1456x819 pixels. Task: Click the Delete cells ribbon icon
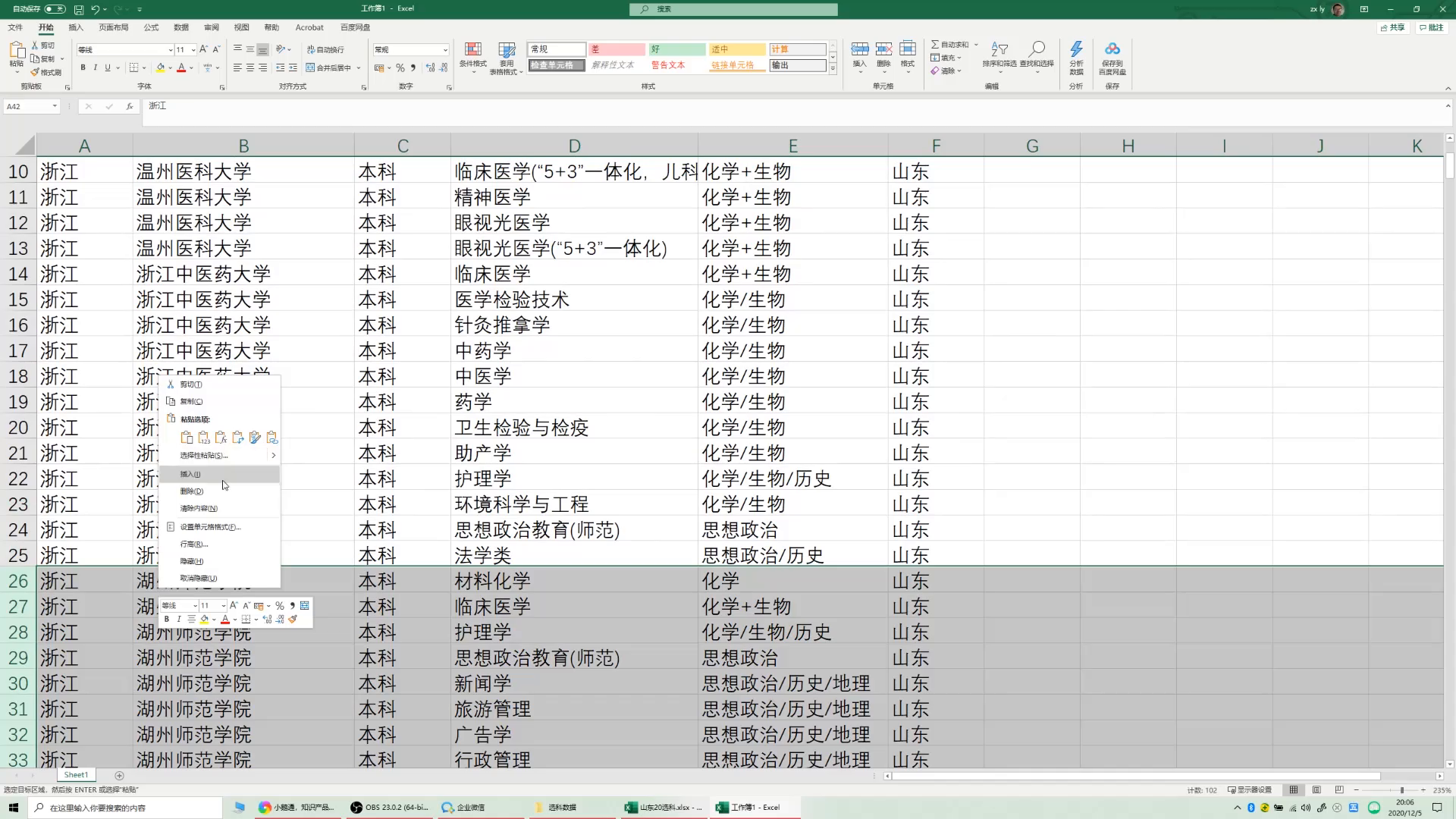(883, 50)
